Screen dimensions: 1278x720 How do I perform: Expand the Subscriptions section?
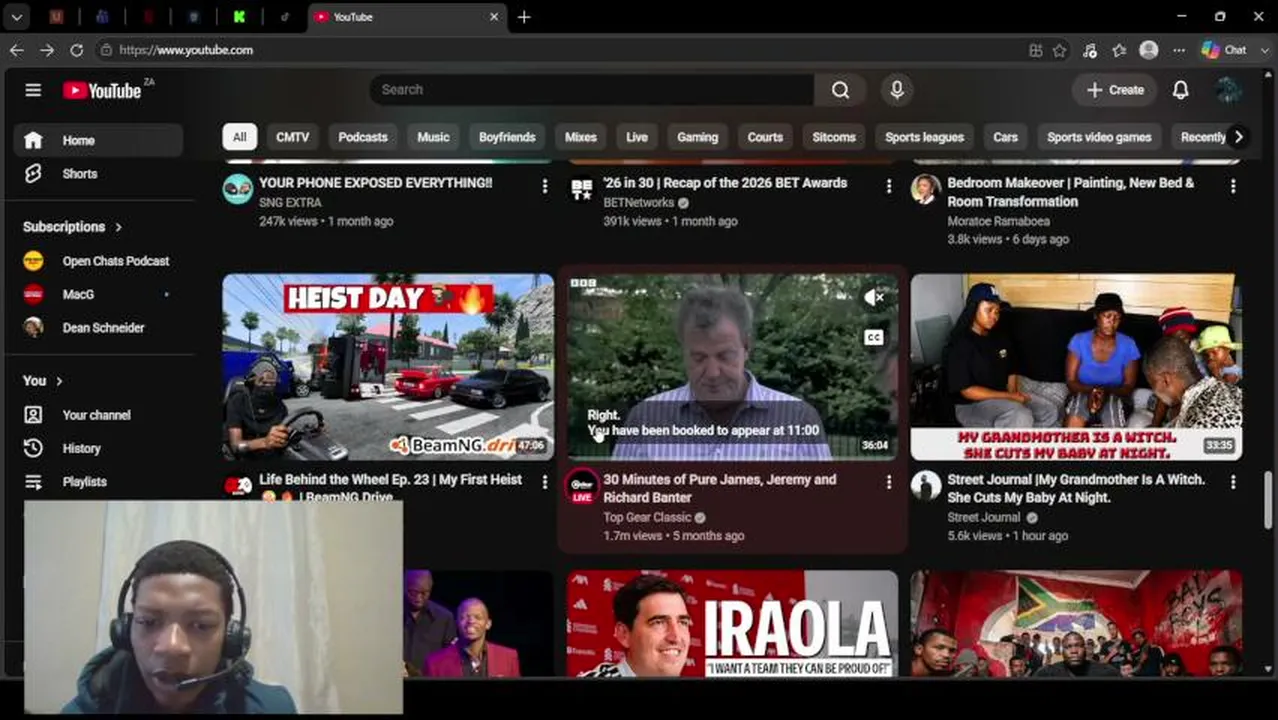point(72,227)
